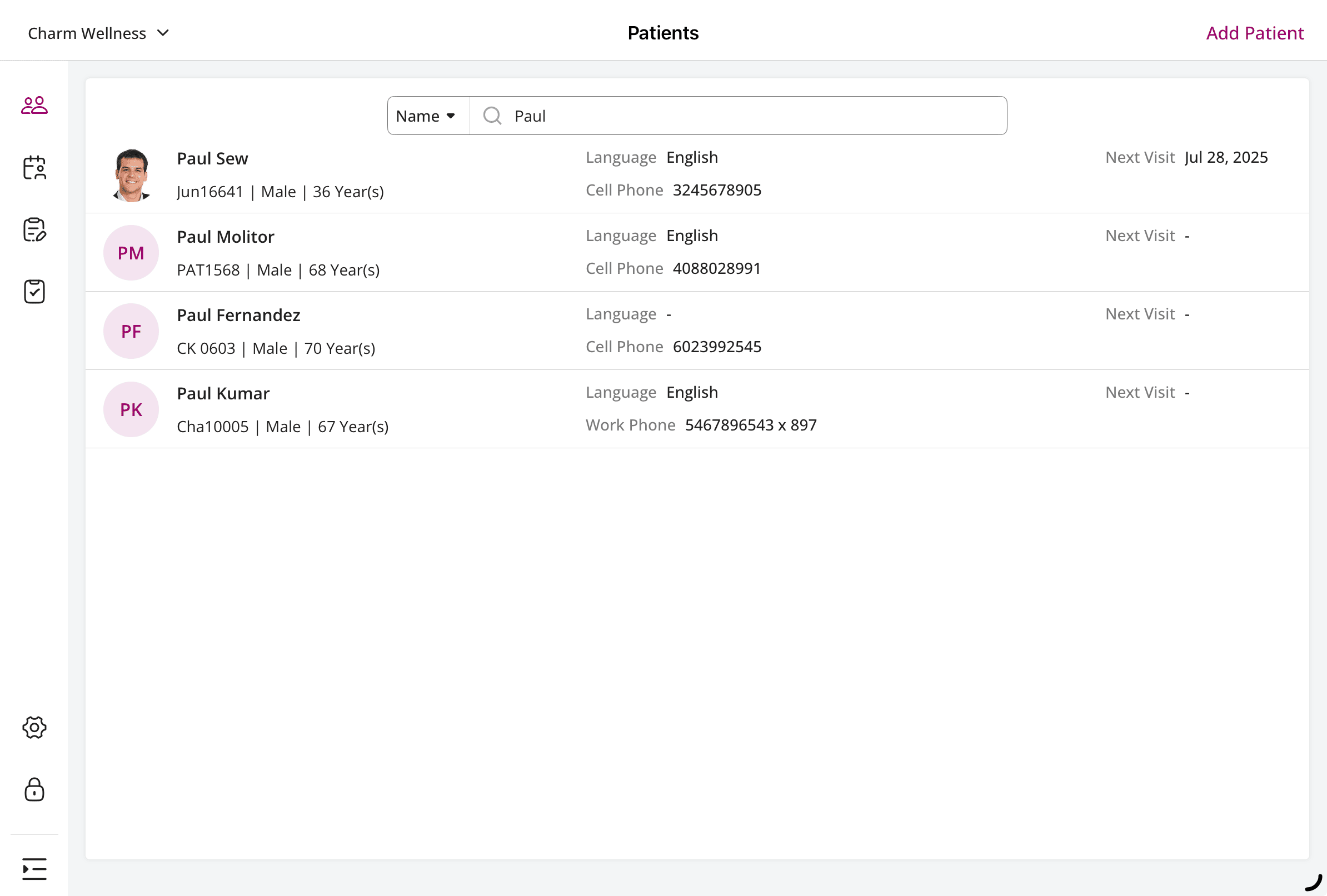Image resolution: width=1327 pixels, height=896 pixels.
Task: Expand the Charm Wellness practice dropdown
Action: pos(87,33)
